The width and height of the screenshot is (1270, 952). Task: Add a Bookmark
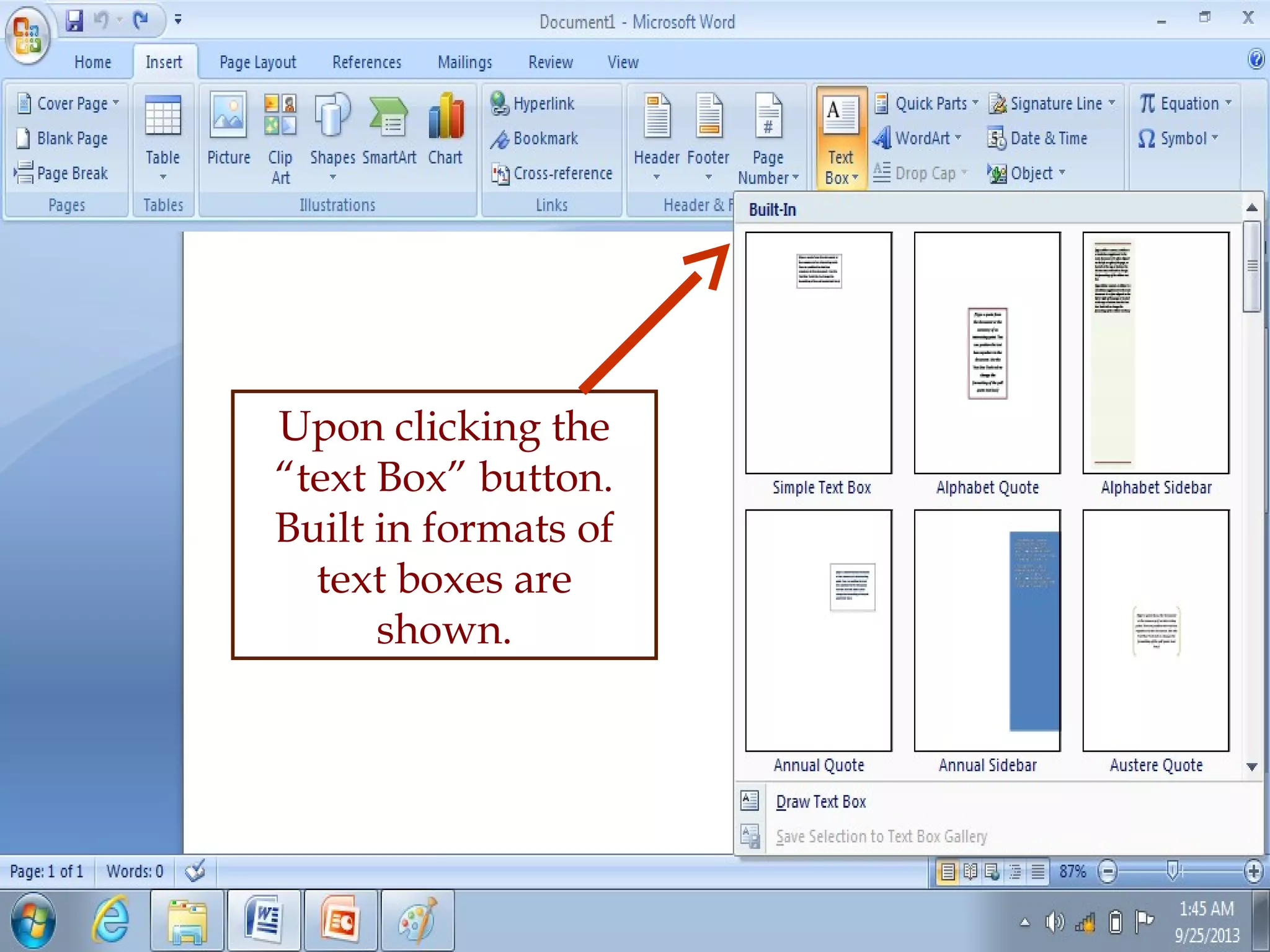tap(535, 138)
